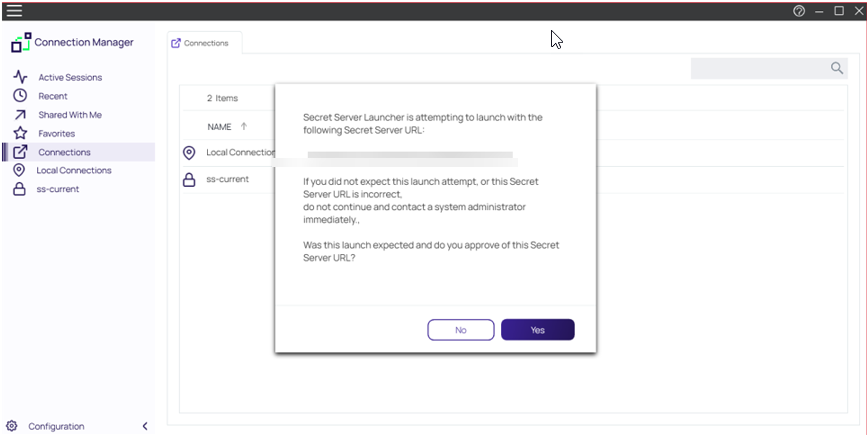Open the hamburger menu in title bar
The width and height of the screenshot is (867, 438).
(x=14, y=11)
